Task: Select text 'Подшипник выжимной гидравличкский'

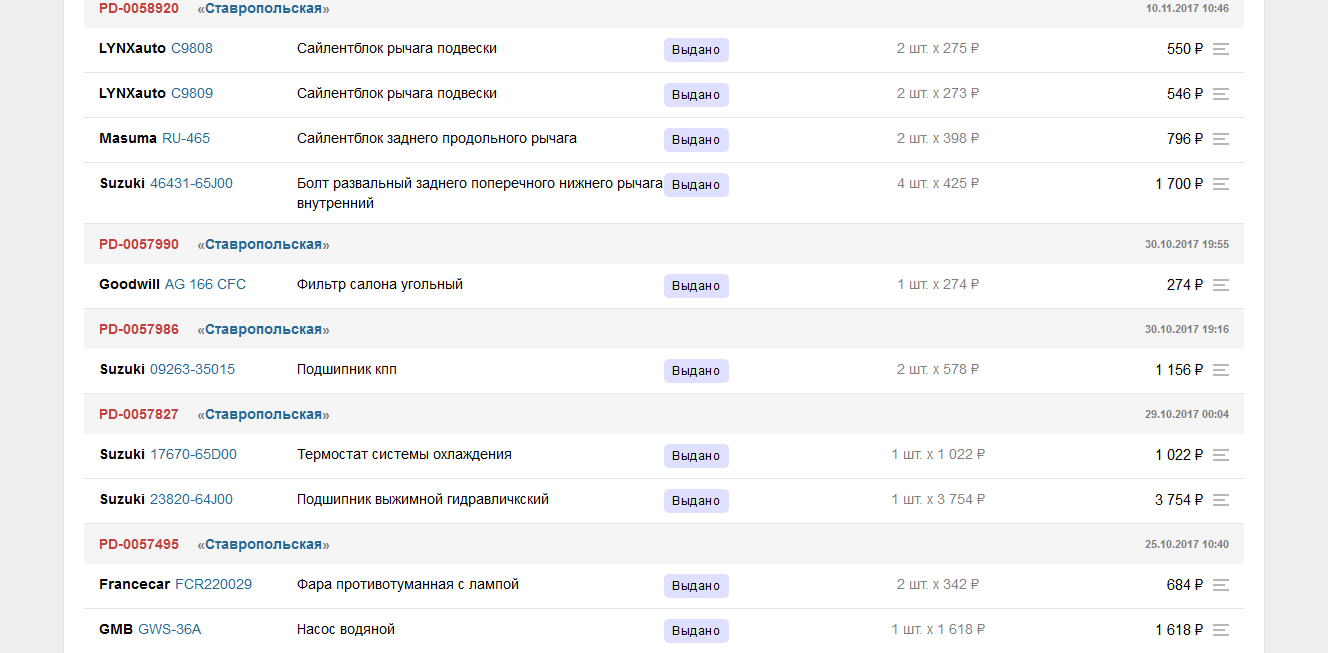Action: (423, 499)
